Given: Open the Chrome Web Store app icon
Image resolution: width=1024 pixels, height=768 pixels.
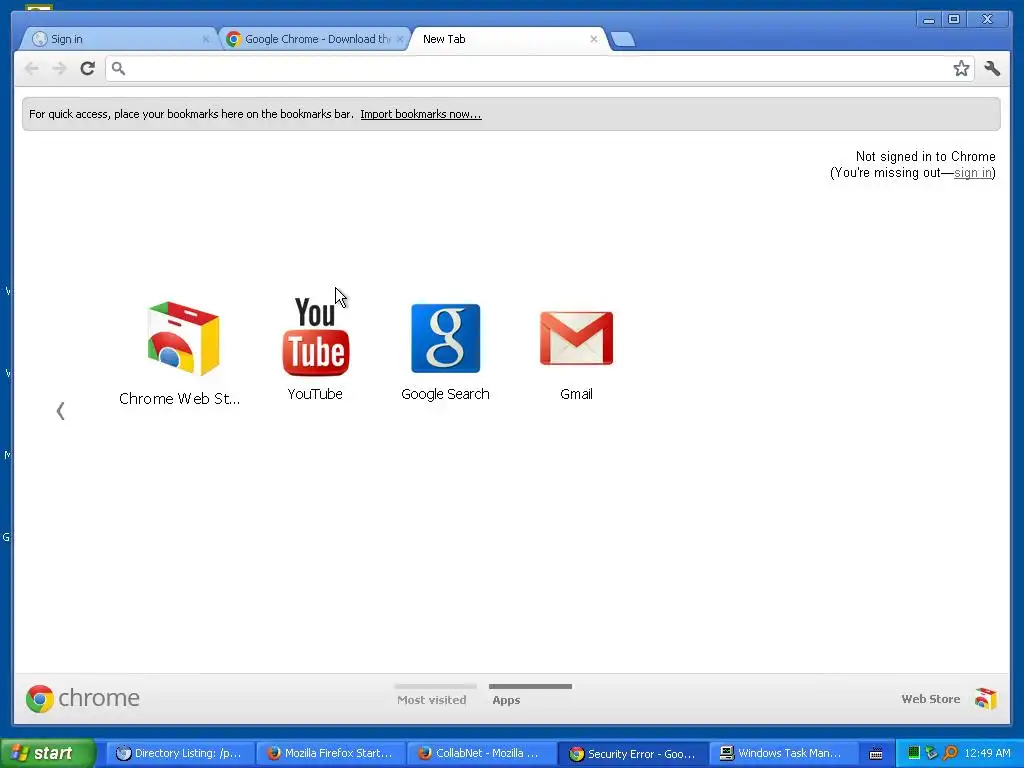Looking at the screenshot, I should pos(183,338).
